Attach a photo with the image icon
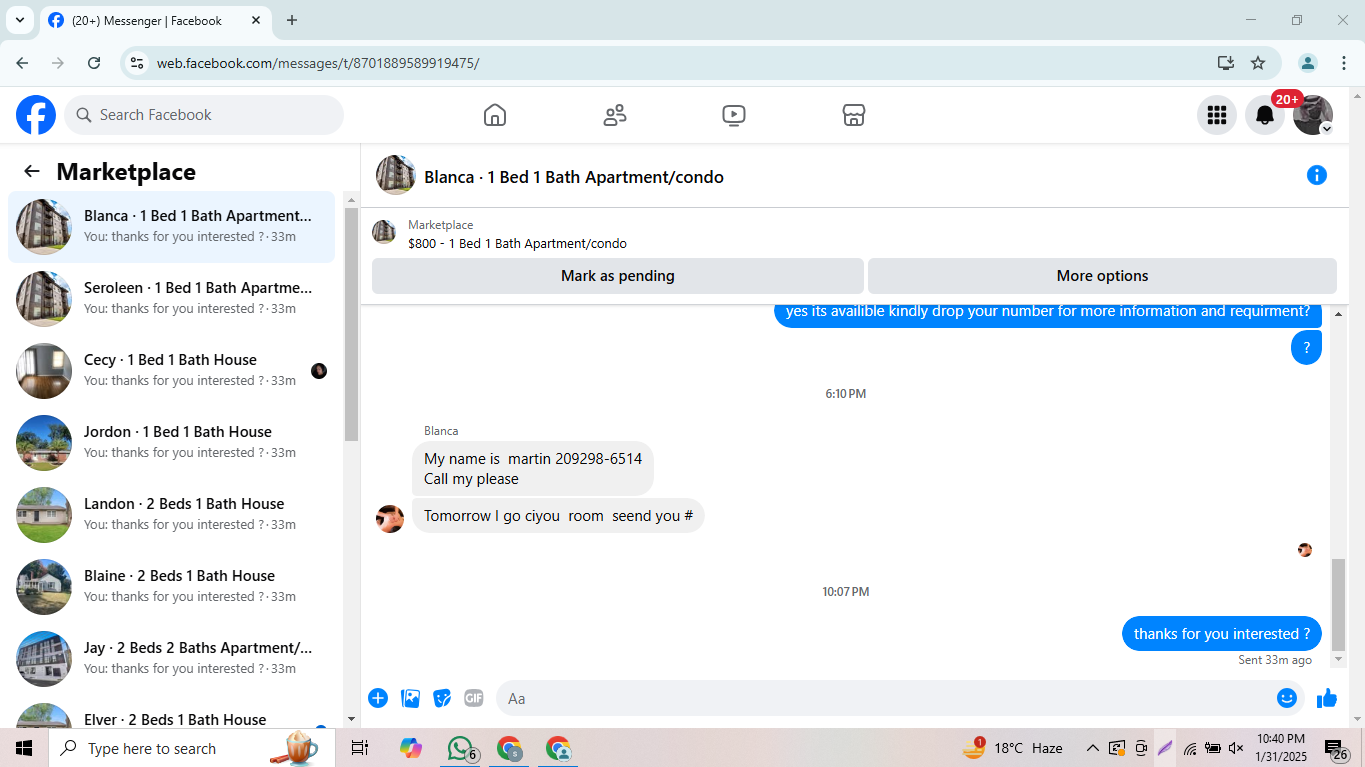 (x=410, y=698)
